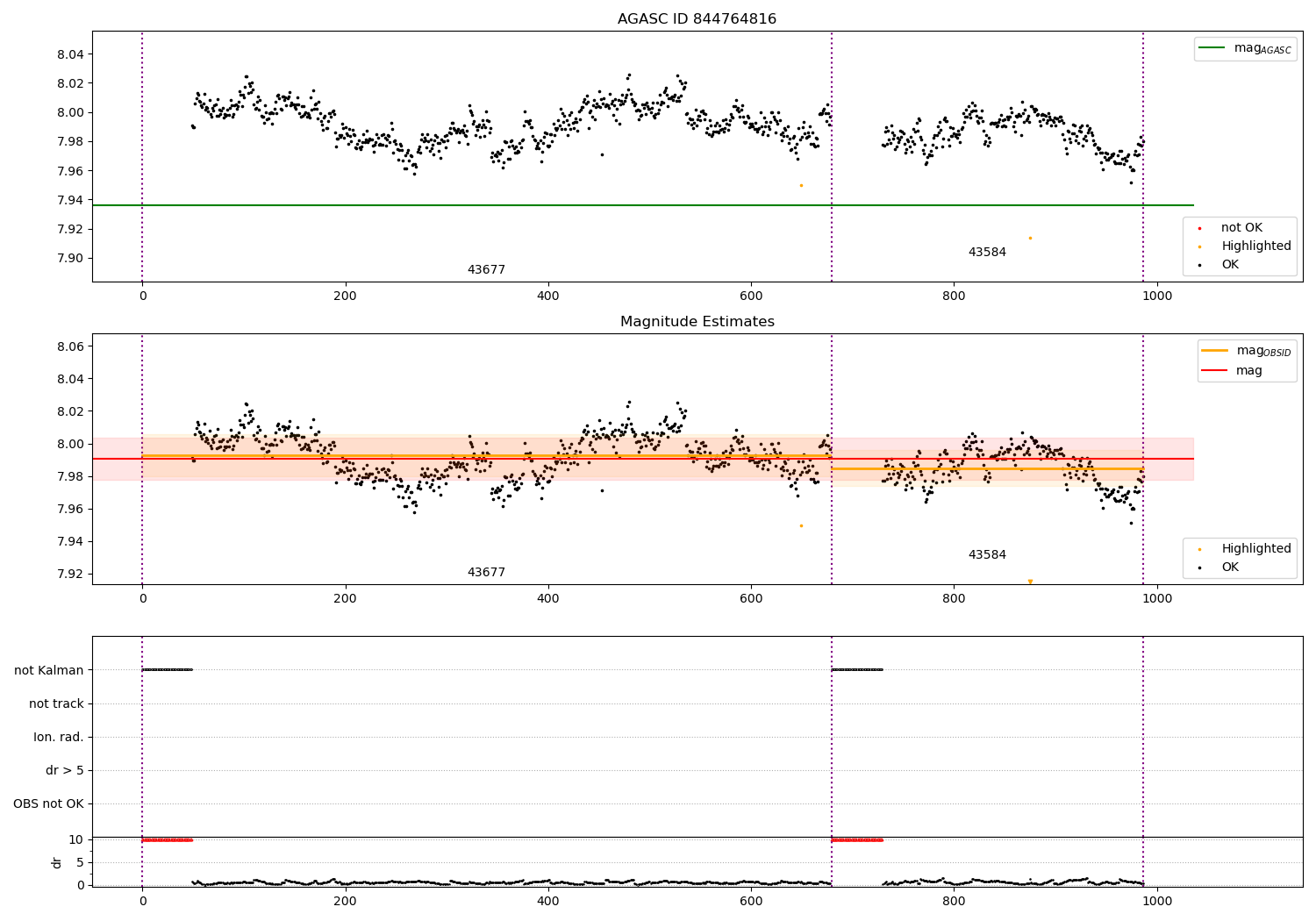Click the 'dr' axis label in bottom panel
This screenshot has height=921, width=1316.
tap(57, 862)
